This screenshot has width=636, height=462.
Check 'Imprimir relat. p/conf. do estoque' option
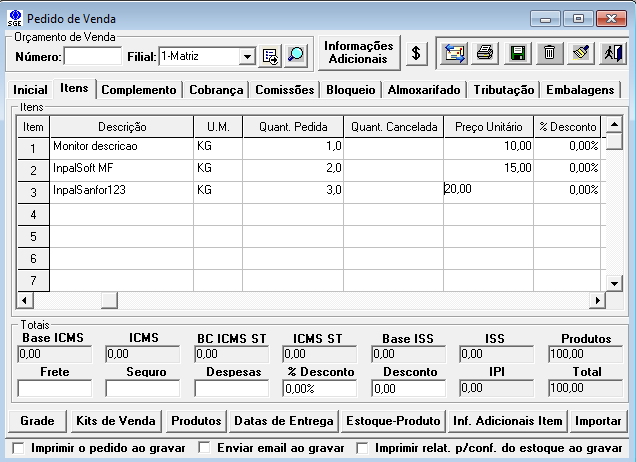pyautogui.click(x=363, y=448)
